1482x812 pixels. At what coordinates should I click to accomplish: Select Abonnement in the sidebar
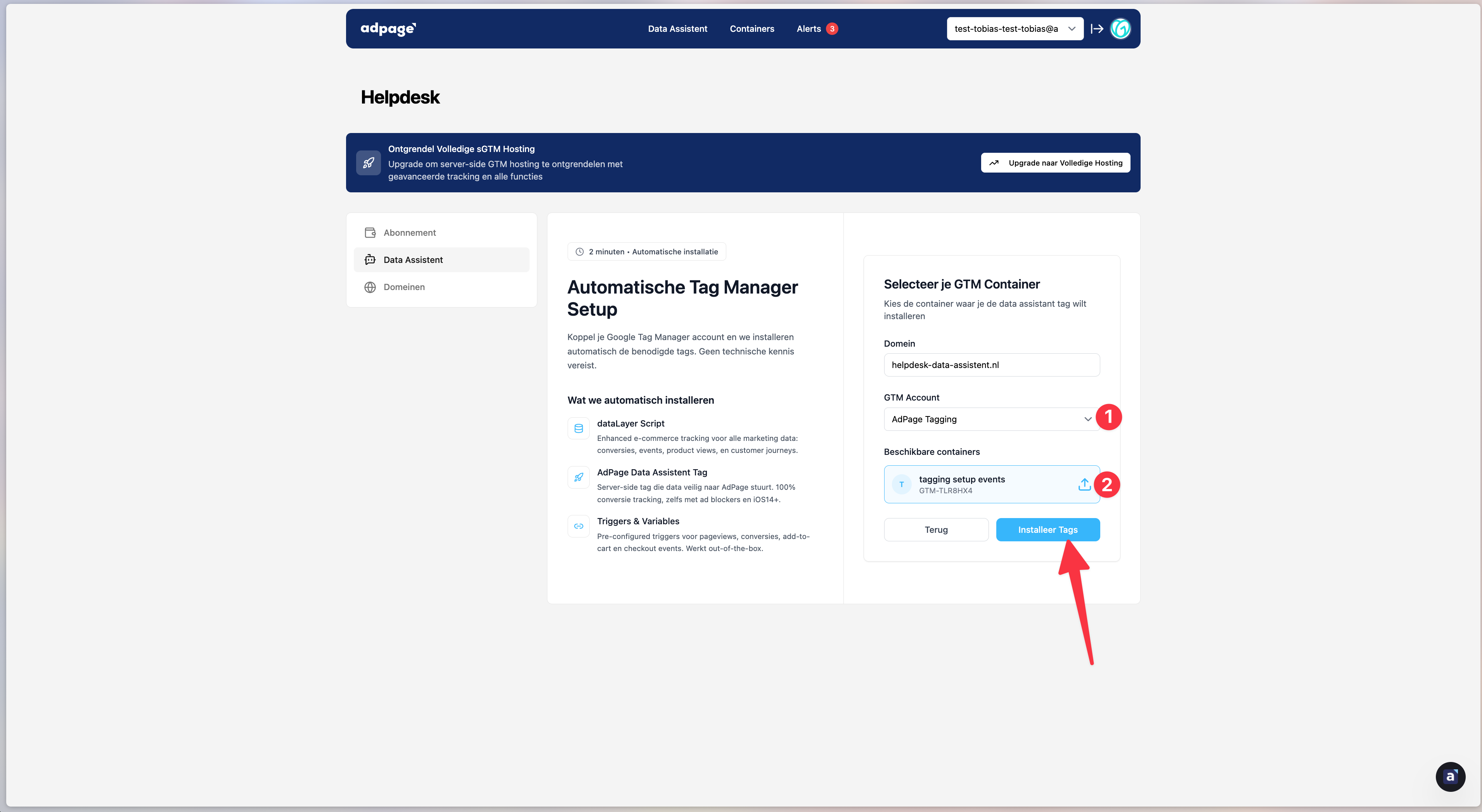(410, 233)
